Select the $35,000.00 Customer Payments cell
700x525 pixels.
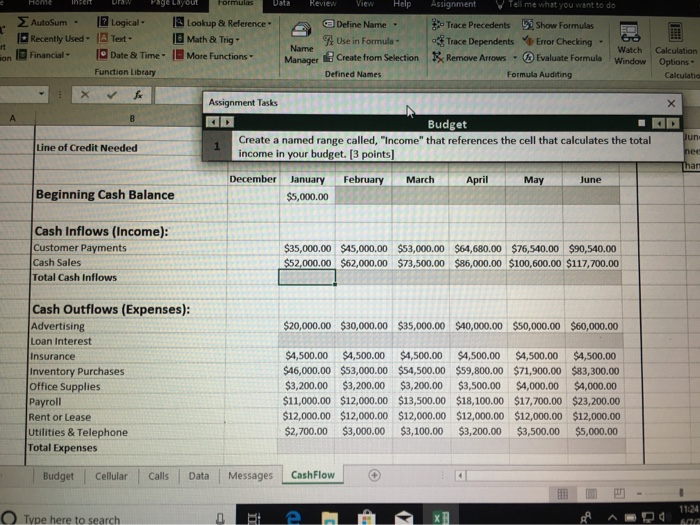point(307,248)
